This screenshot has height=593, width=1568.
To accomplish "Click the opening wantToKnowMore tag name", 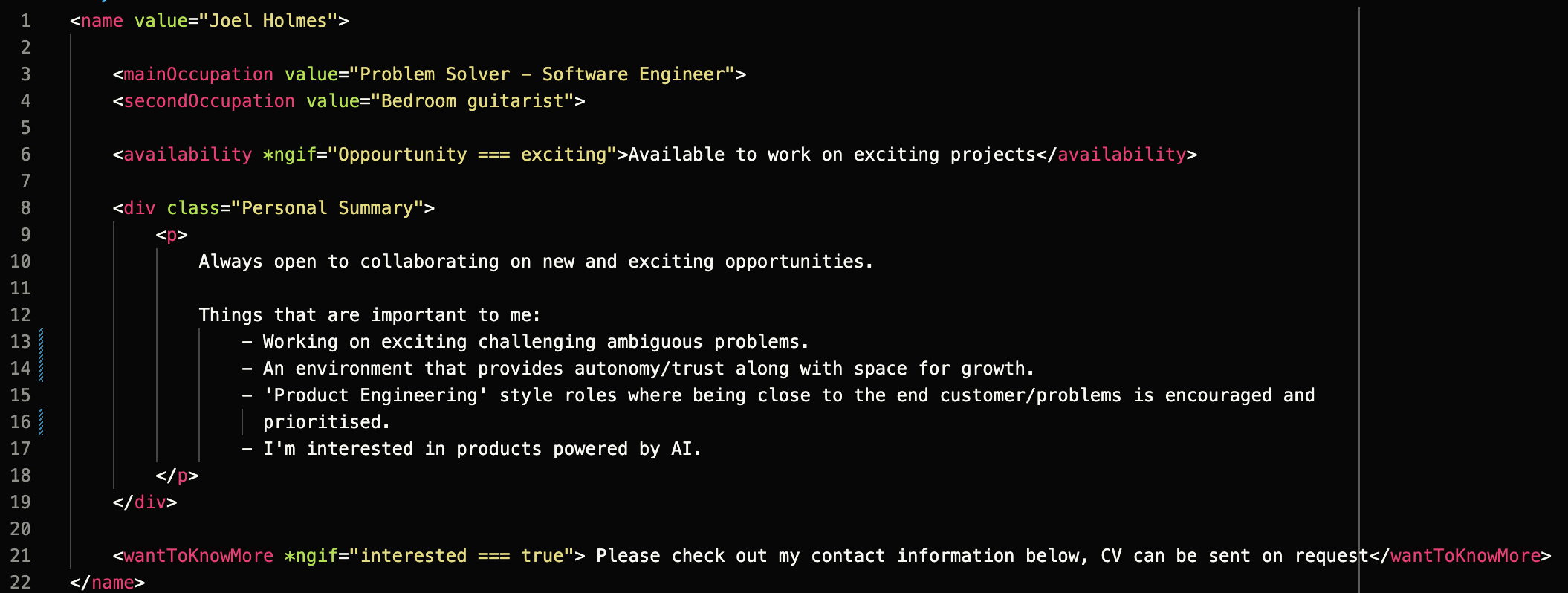I will coord(198,556).
